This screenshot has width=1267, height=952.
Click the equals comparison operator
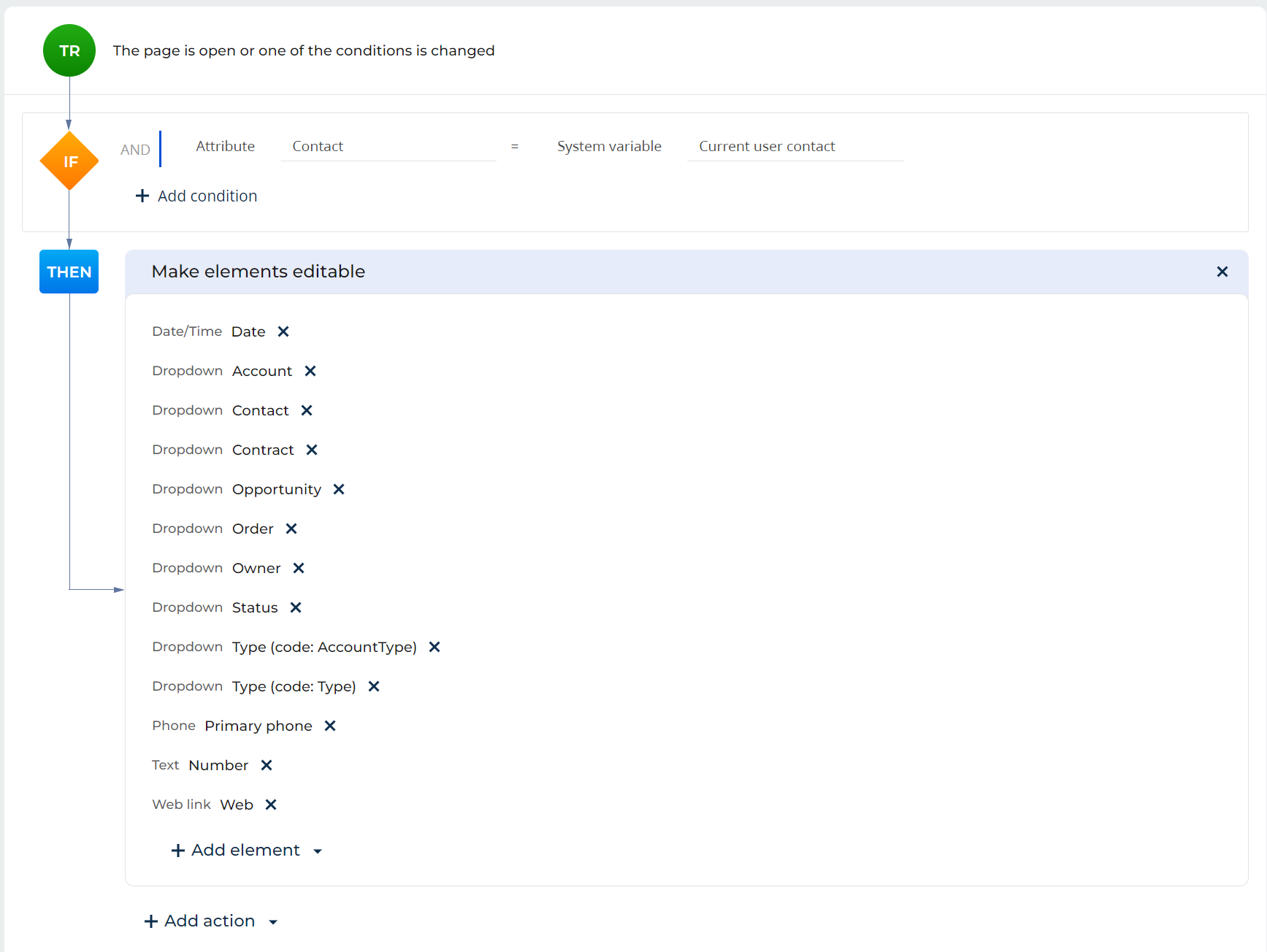pyautogui.click(x=515, y=147)
